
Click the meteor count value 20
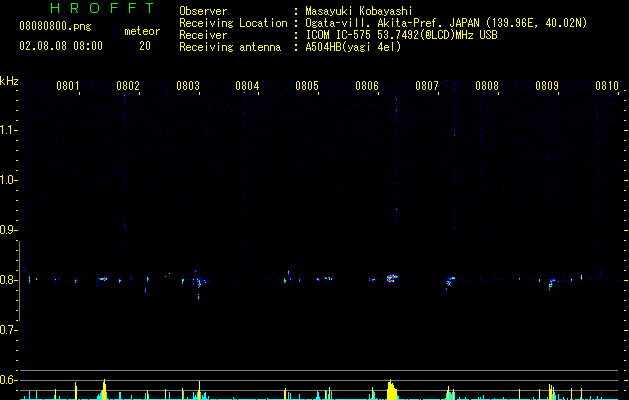click(x=145, y=46)
